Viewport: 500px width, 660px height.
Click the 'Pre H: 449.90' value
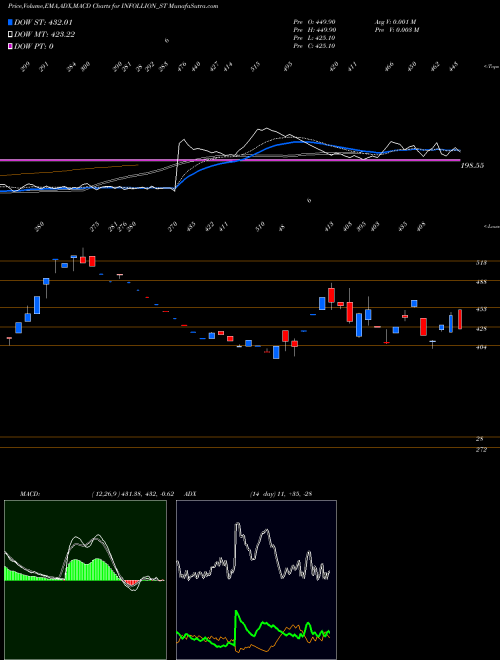click(314, 30)
